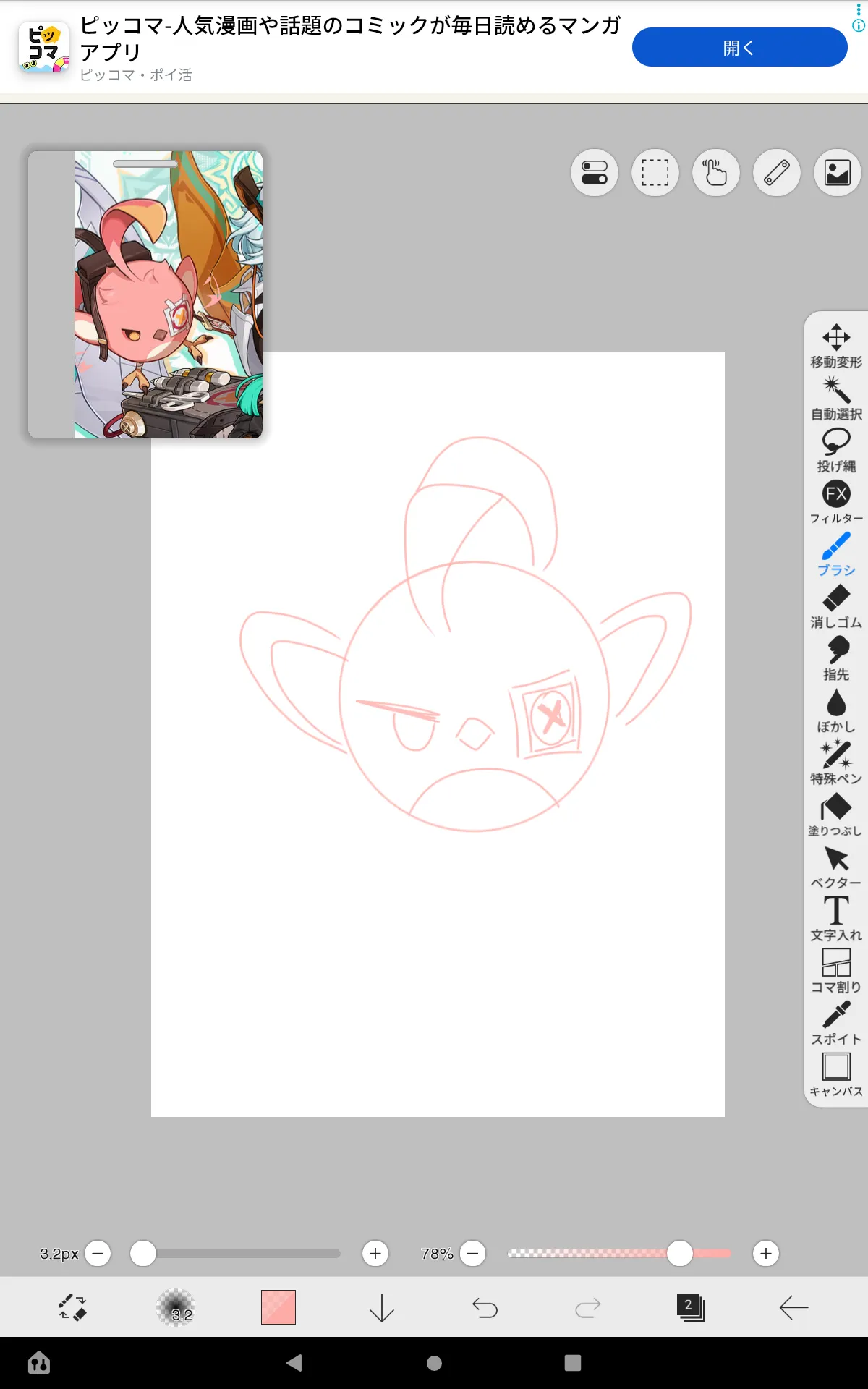Open the stabilizer hand icon
868x1389 pixels.
click(716, 173)
